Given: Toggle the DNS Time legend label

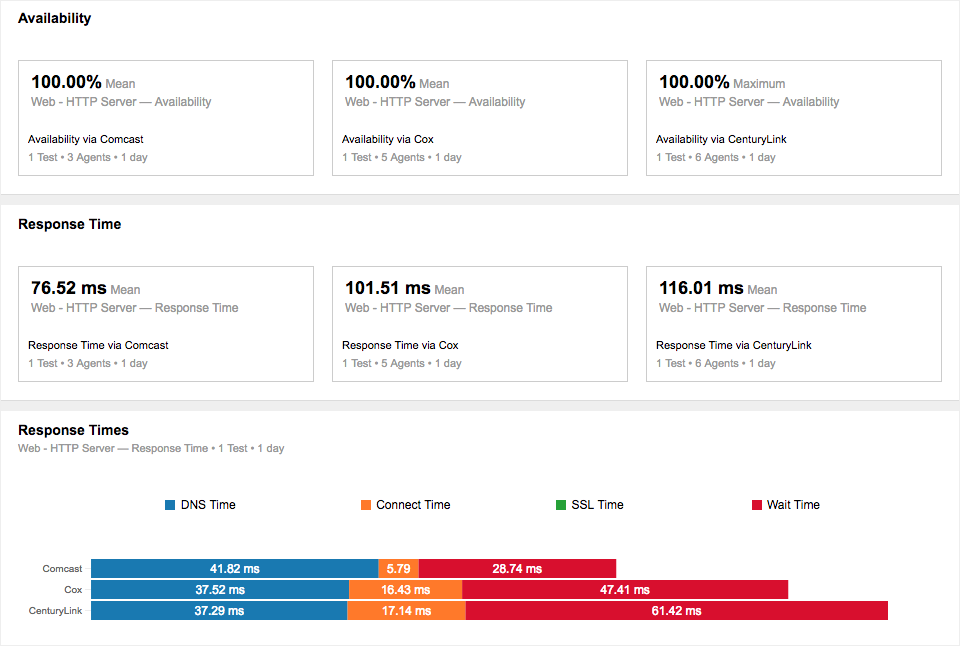Looking at the screenshot, I should (x=208, y=505).
